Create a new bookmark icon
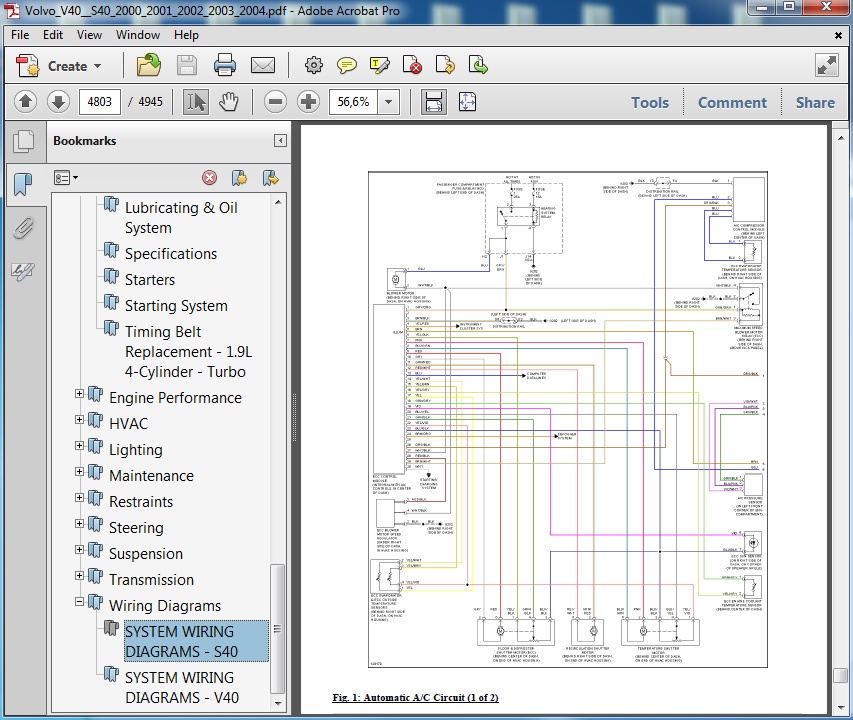853x720 pixels. tap(239, 178)
